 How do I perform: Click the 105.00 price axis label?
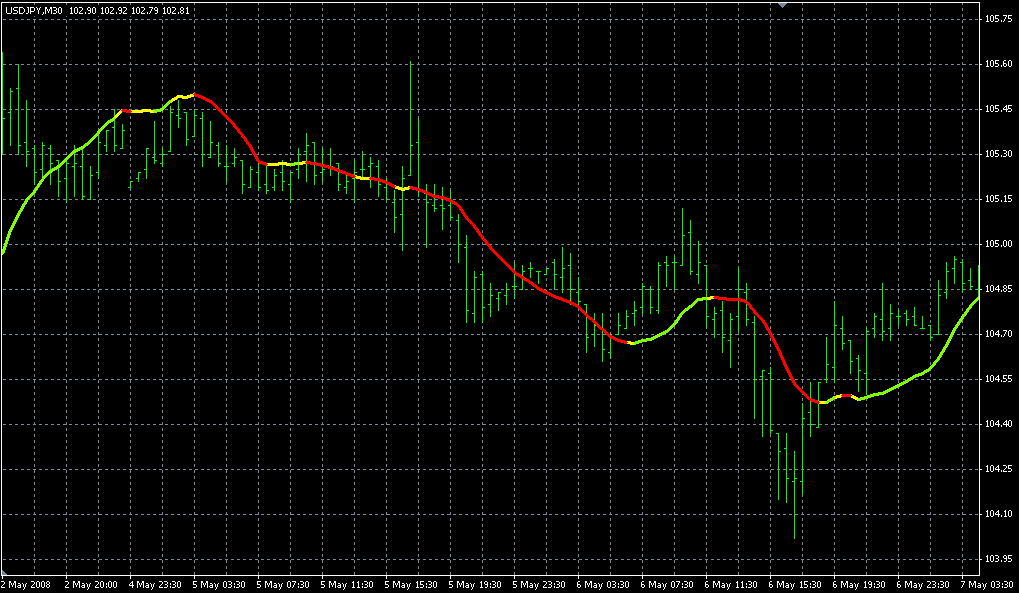998,244
